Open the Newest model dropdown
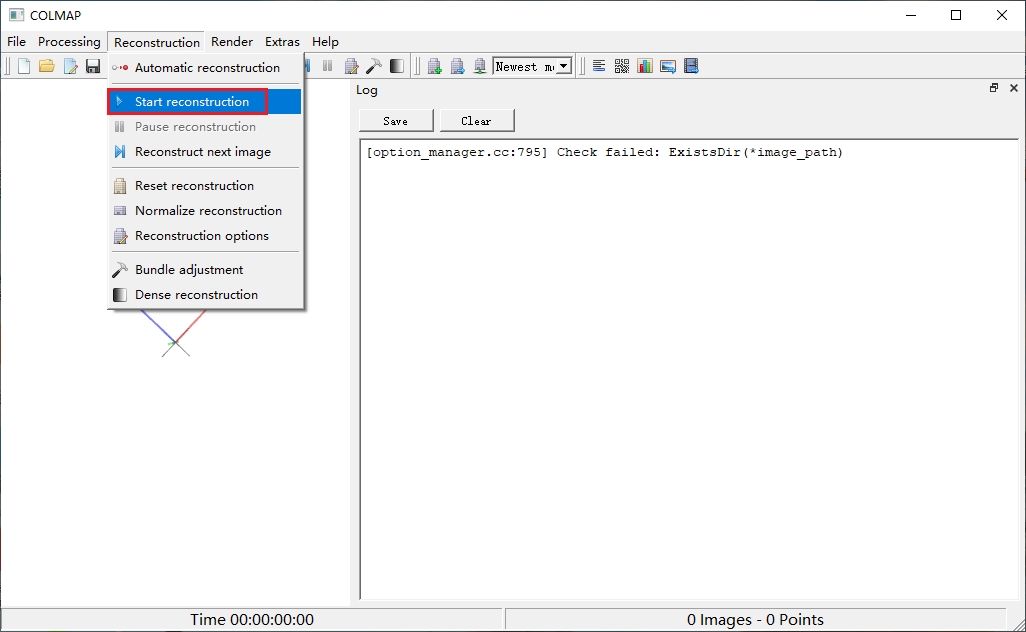 [x=533, y=66]
